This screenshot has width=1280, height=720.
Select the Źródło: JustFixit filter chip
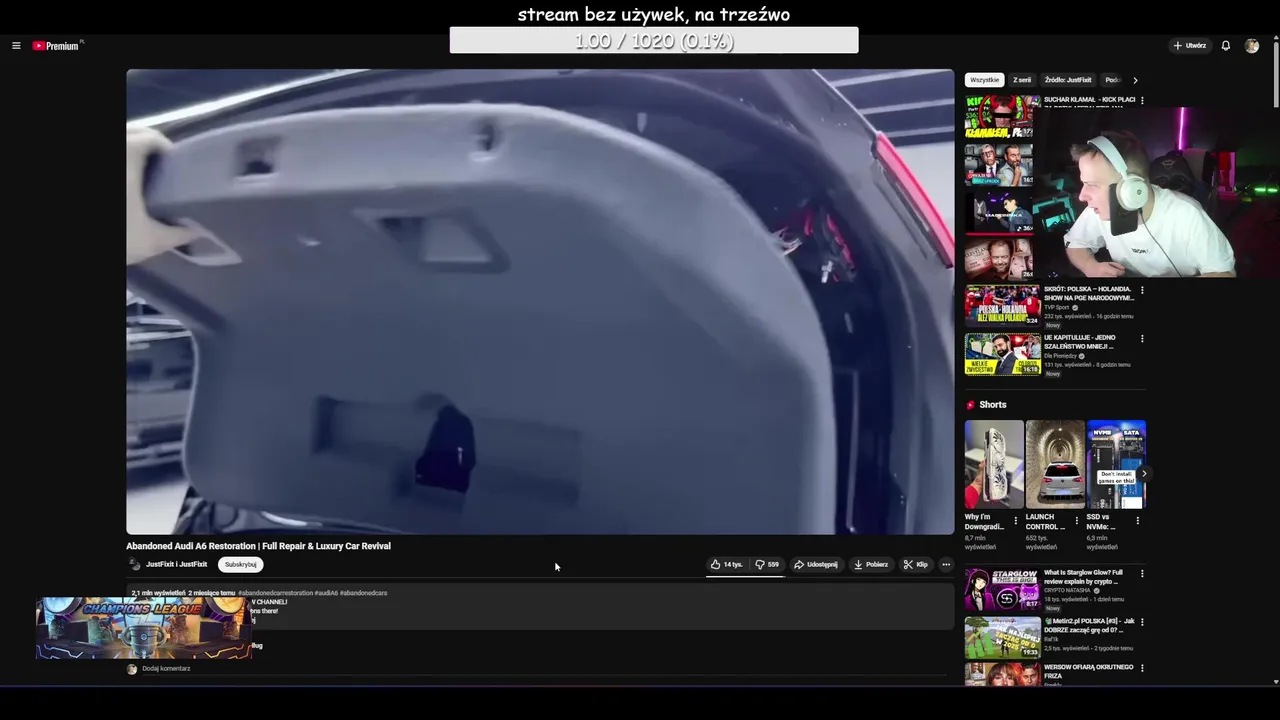[1068, 80]
